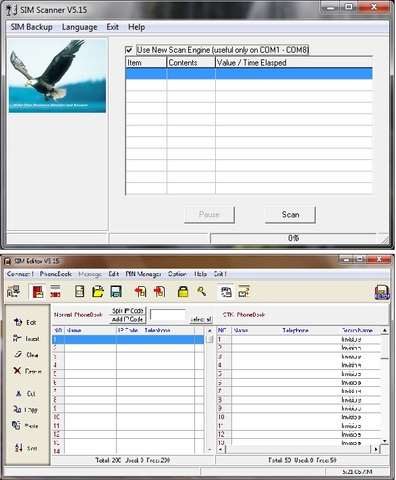The height and width of the screenshot is (480, 396).
Task: Click the floppy disk save toolbar icon
Action: 116,292
